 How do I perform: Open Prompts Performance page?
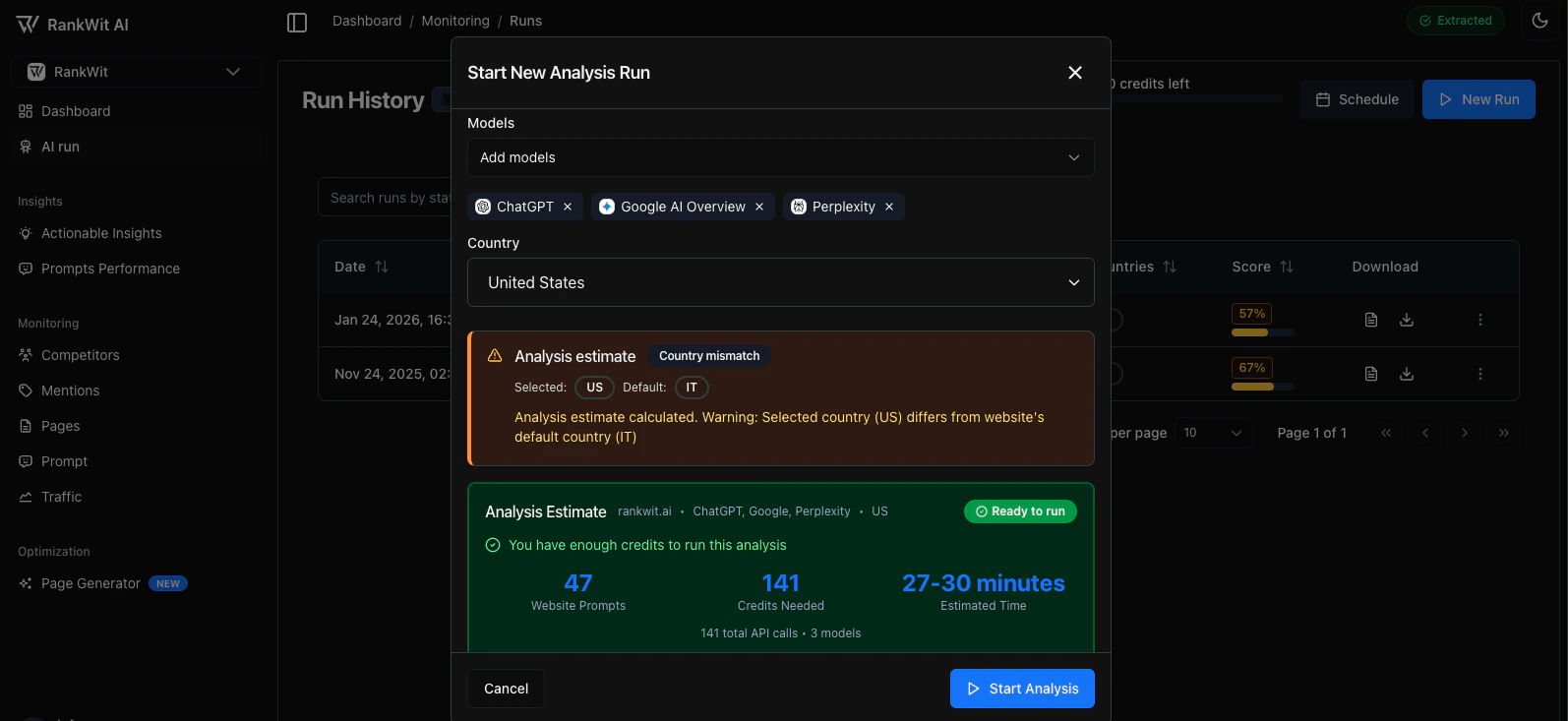[x=135, y=269]
